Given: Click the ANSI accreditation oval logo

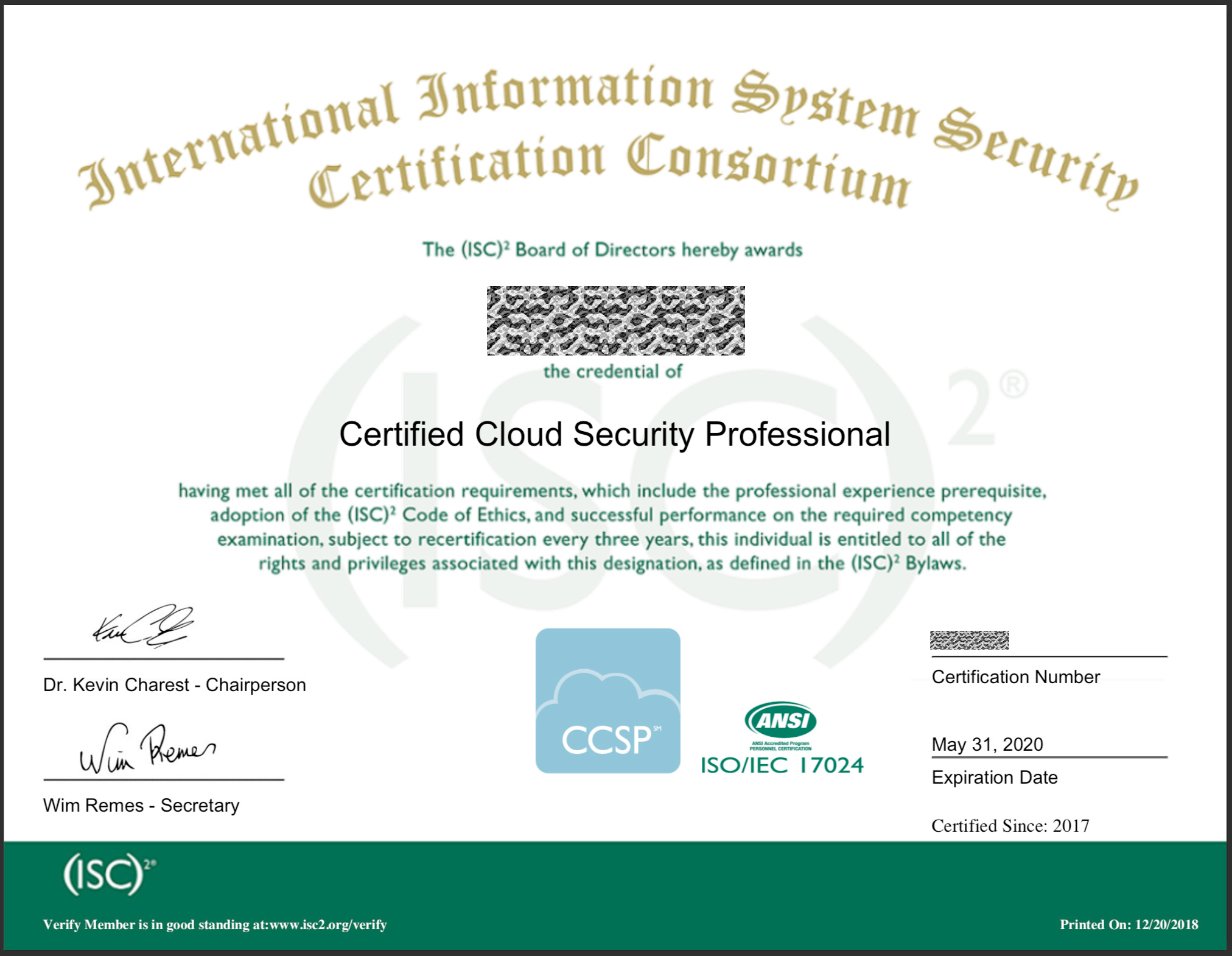Looking at the screenshot, I should (780, 720).
